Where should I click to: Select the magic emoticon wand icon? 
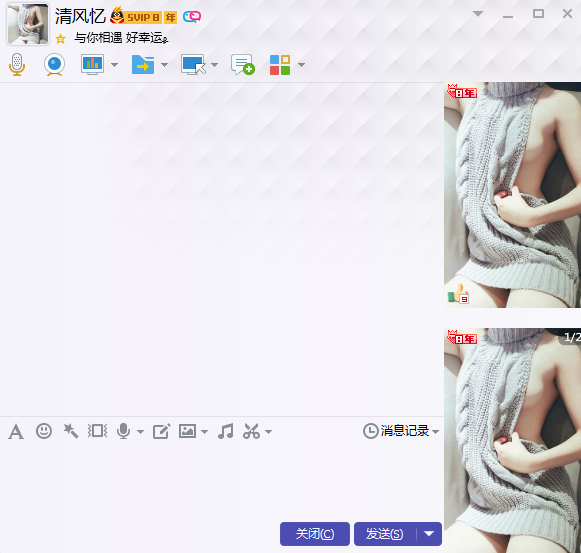[x=70, y=431]
